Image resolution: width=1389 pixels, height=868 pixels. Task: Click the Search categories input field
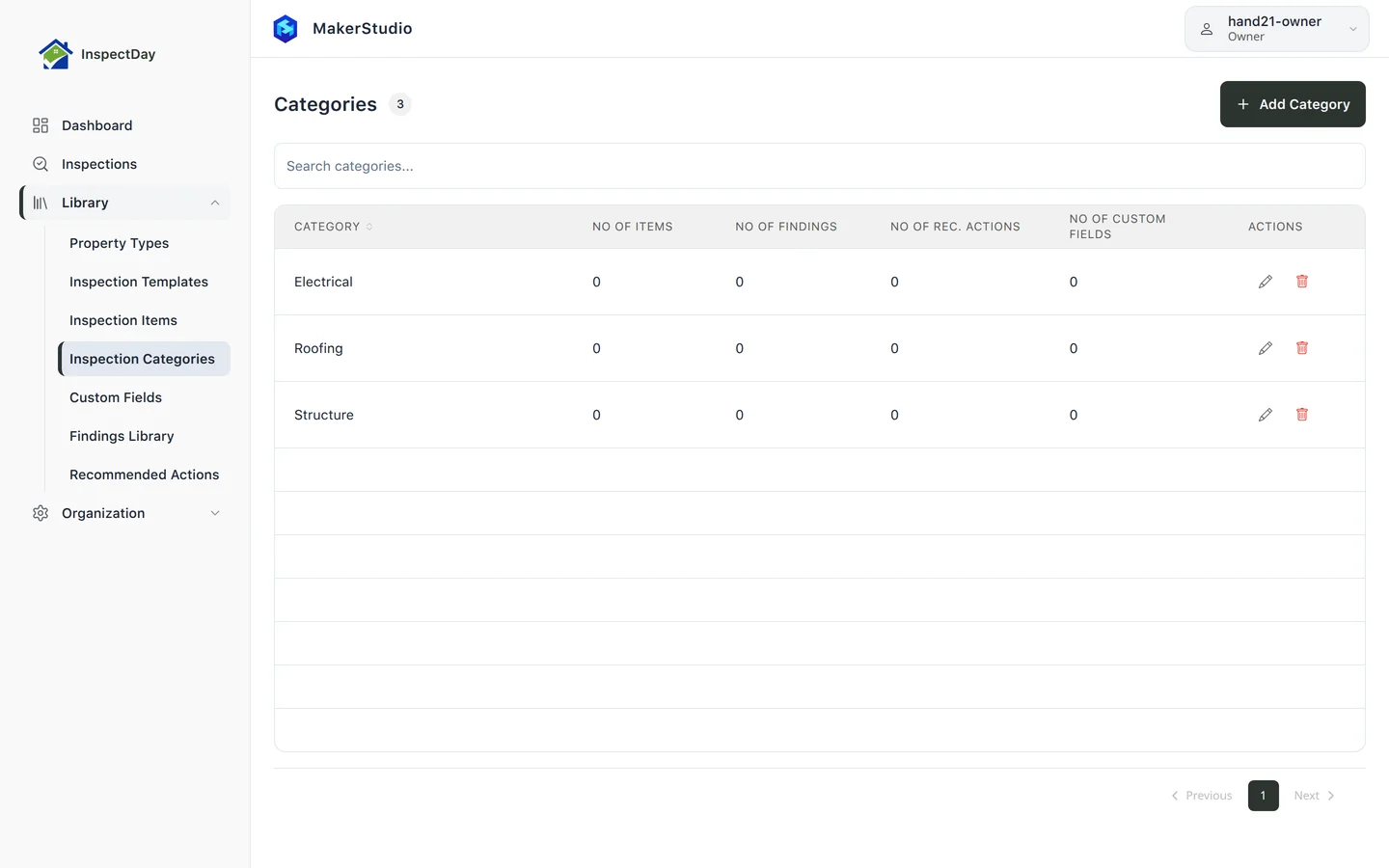(820, 166)
